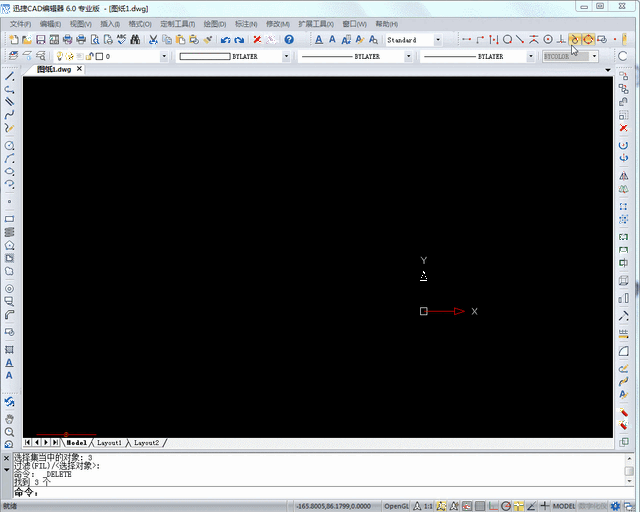Screen dimensions: 640x512
Task: Open the first BYLAYER linetype dropdown
Action: click(408, 56)
